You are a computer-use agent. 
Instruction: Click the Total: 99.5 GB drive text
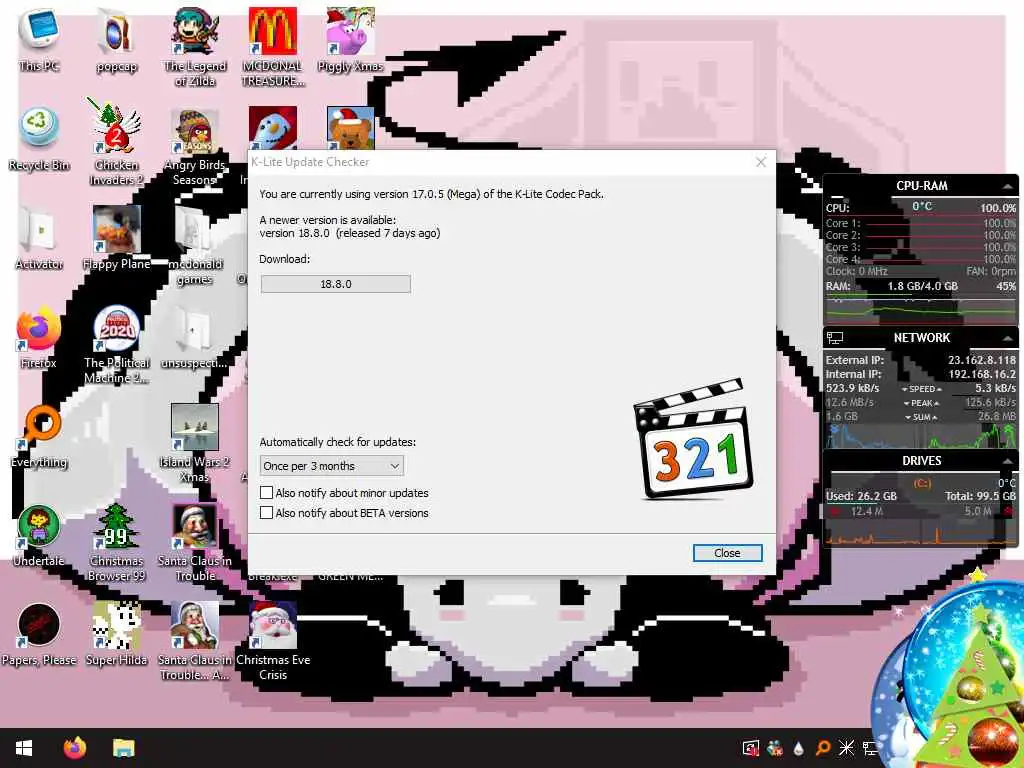coord(980,496)
